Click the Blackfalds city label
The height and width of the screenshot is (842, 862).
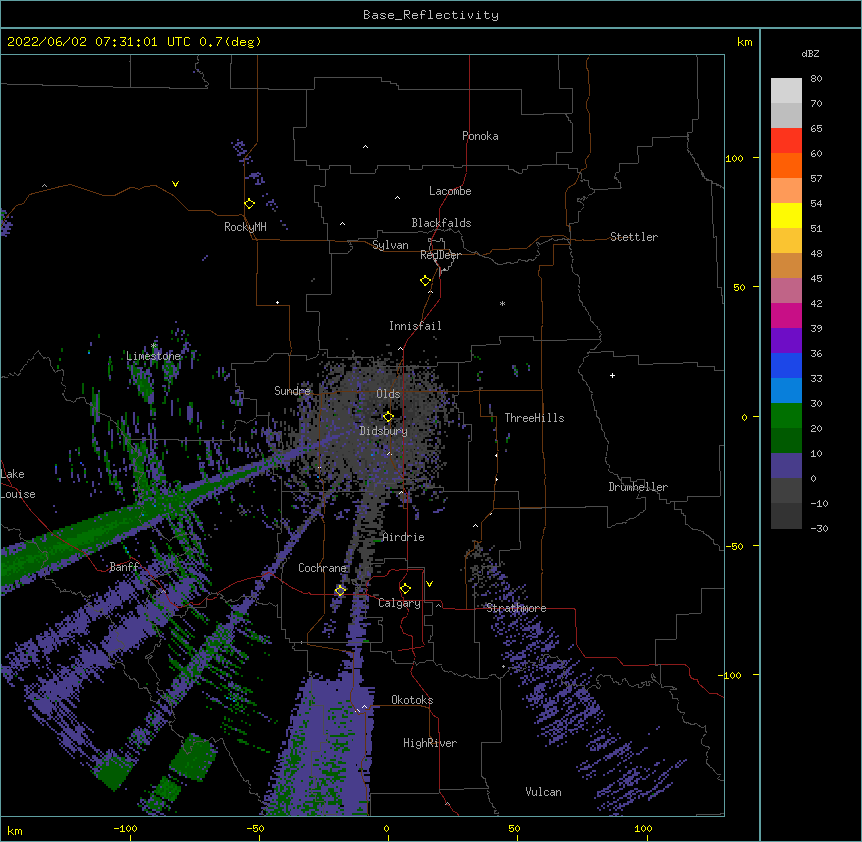(441, 223)
